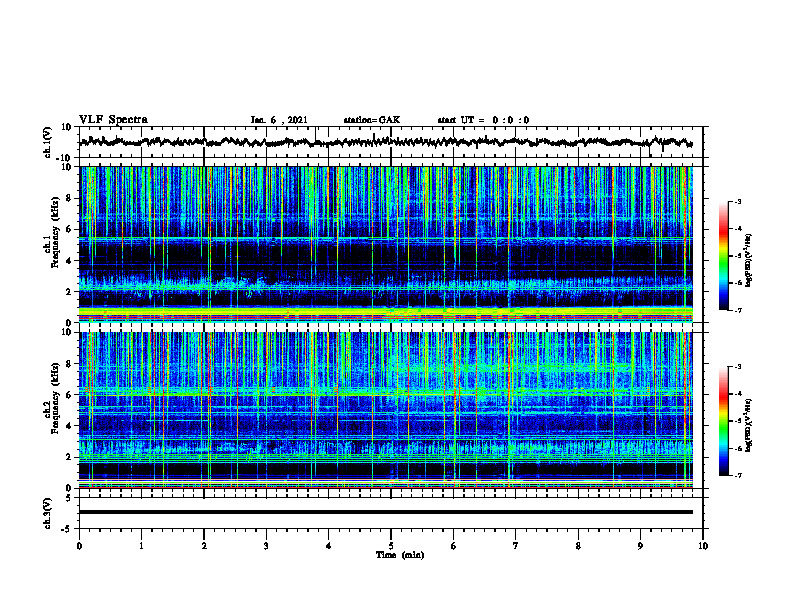Click the ch.1 colorbar "log(PSD)" label
Viewport: 792px width, 612px height.
coord(749,261)
